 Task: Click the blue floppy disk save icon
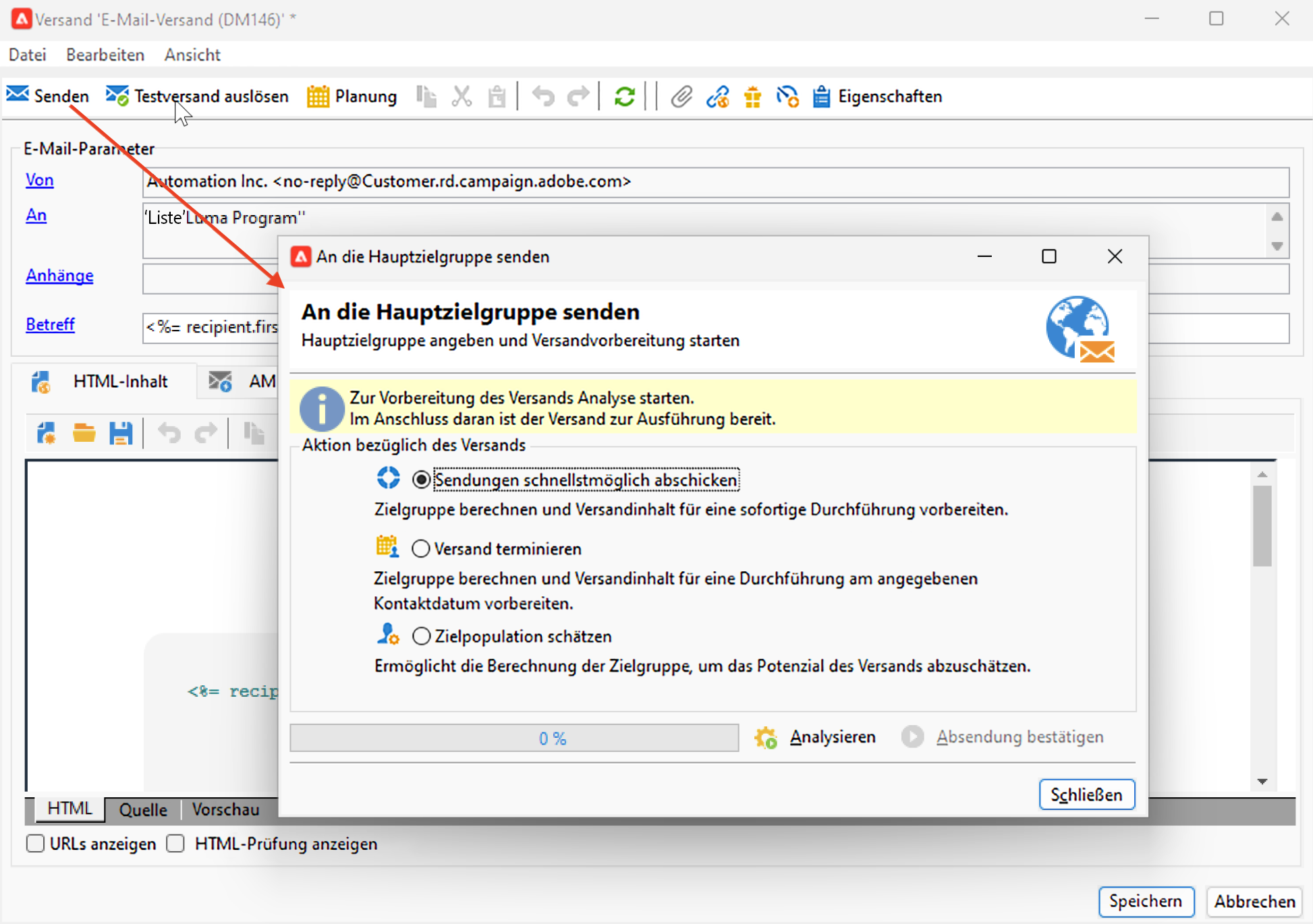pyautogui.click(x=121, y=433)
